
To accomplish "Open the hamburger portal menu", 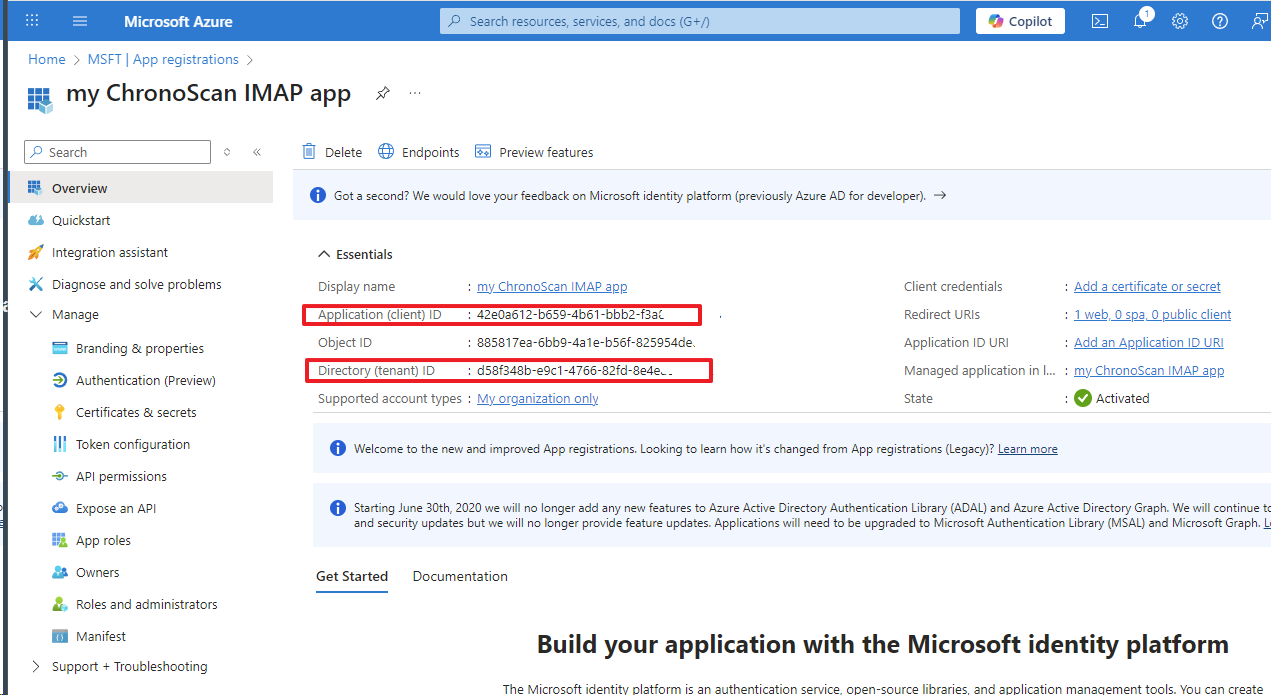I will click(x=80, y=21).
